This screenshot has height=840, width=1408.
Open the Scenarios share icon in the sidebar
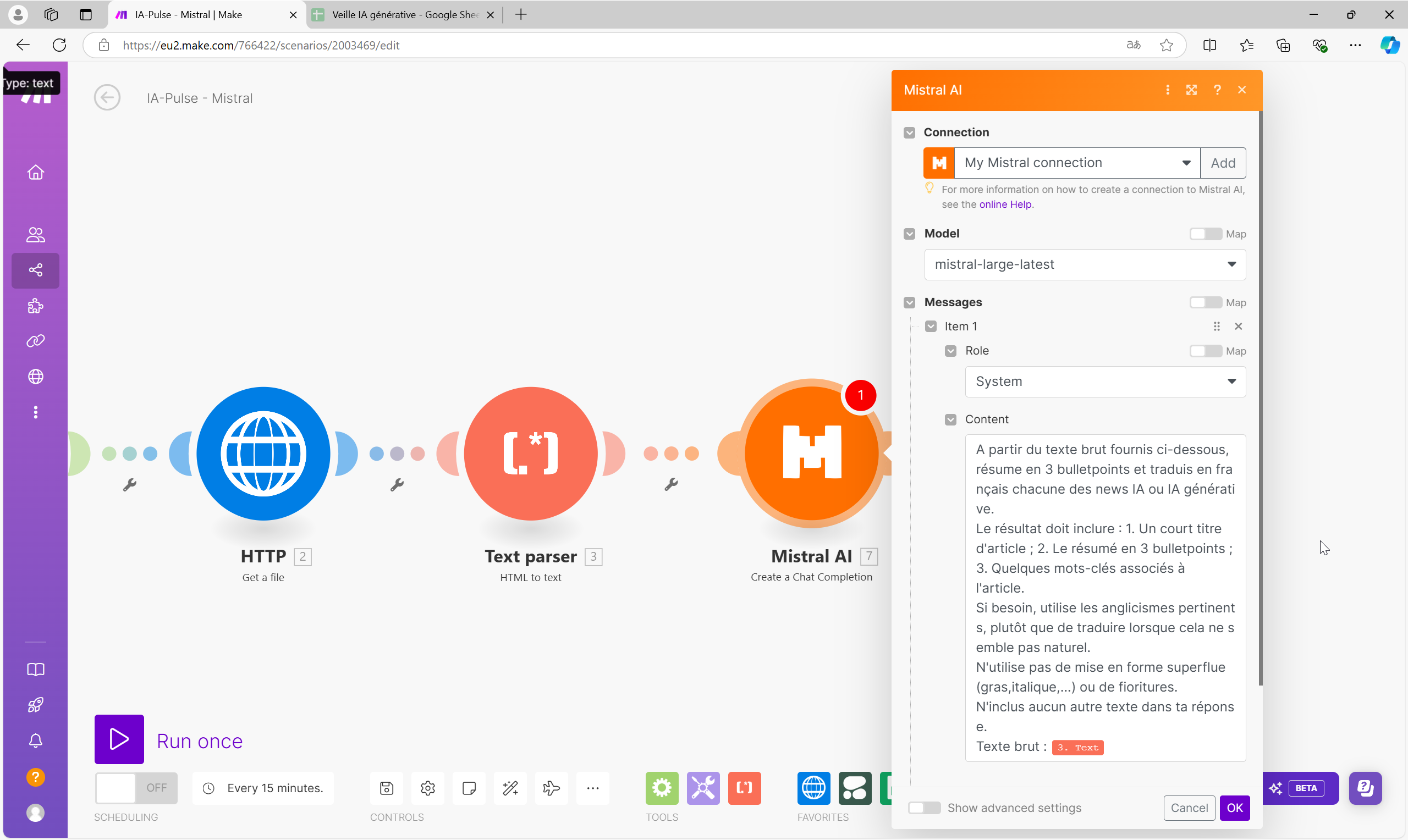(x=36, y=270)
